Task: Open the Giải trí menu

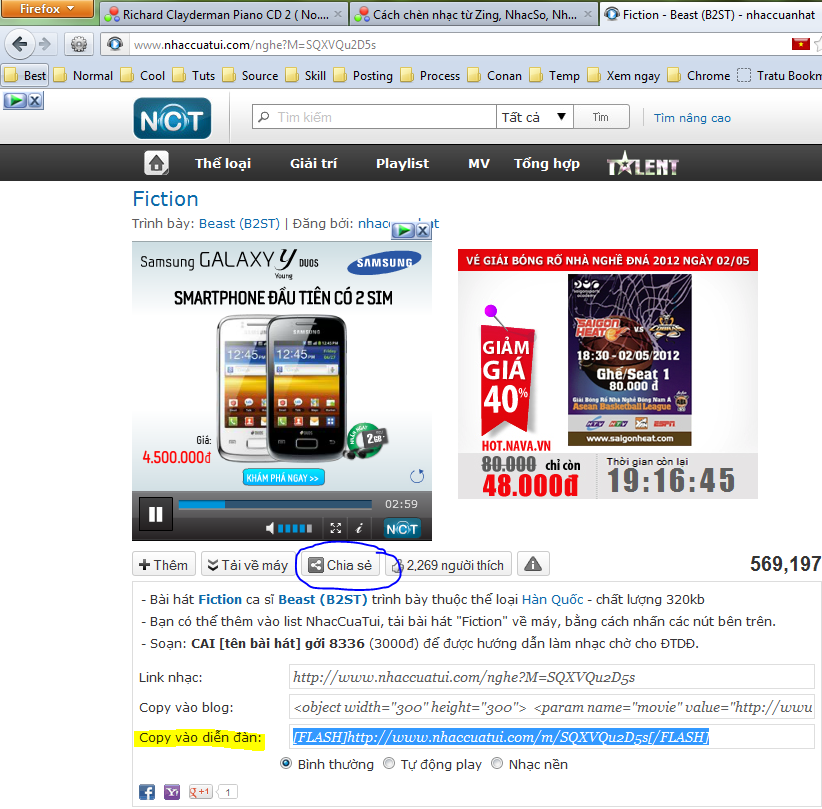Action: coord(313,164)
